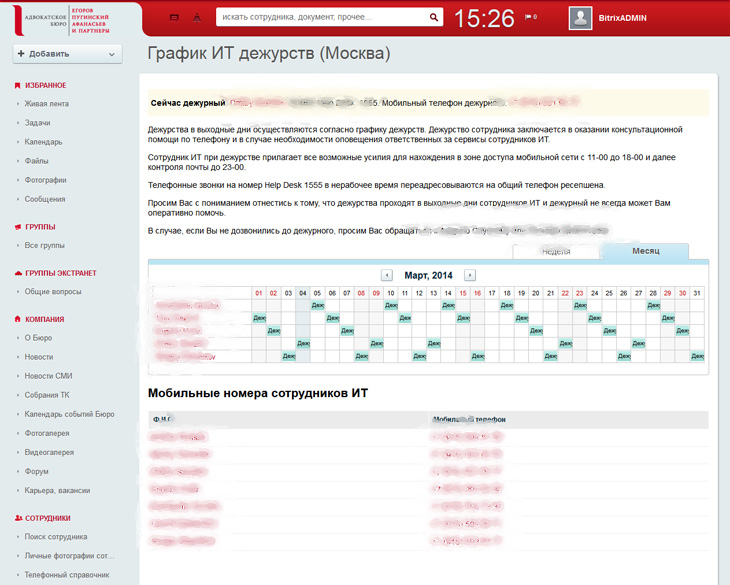Collapse the Избранное sidebar section
Screen dimensions: 730x585
pyautogui.click(x=45, y=85)
